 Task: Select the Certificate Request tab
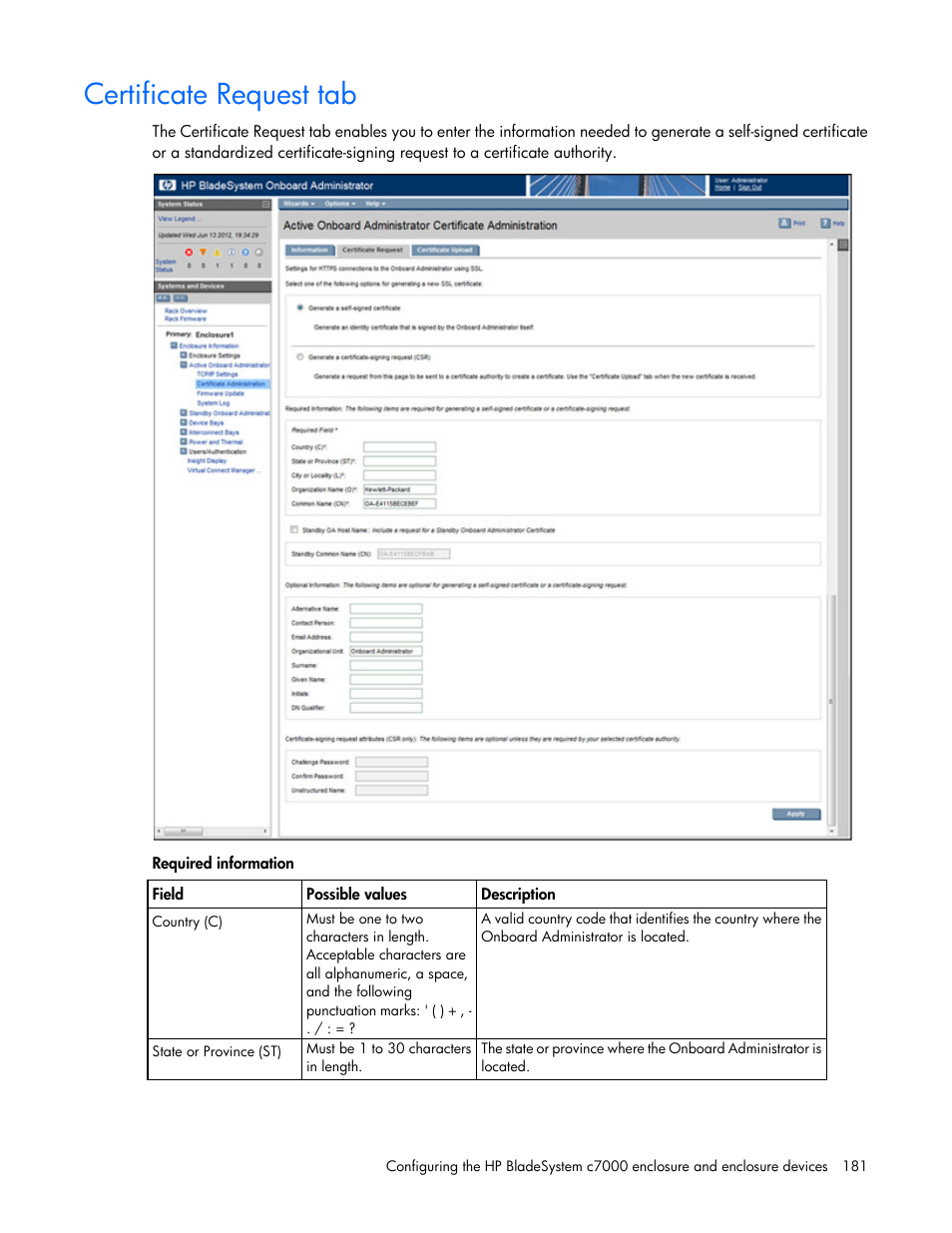click(372, 250)
